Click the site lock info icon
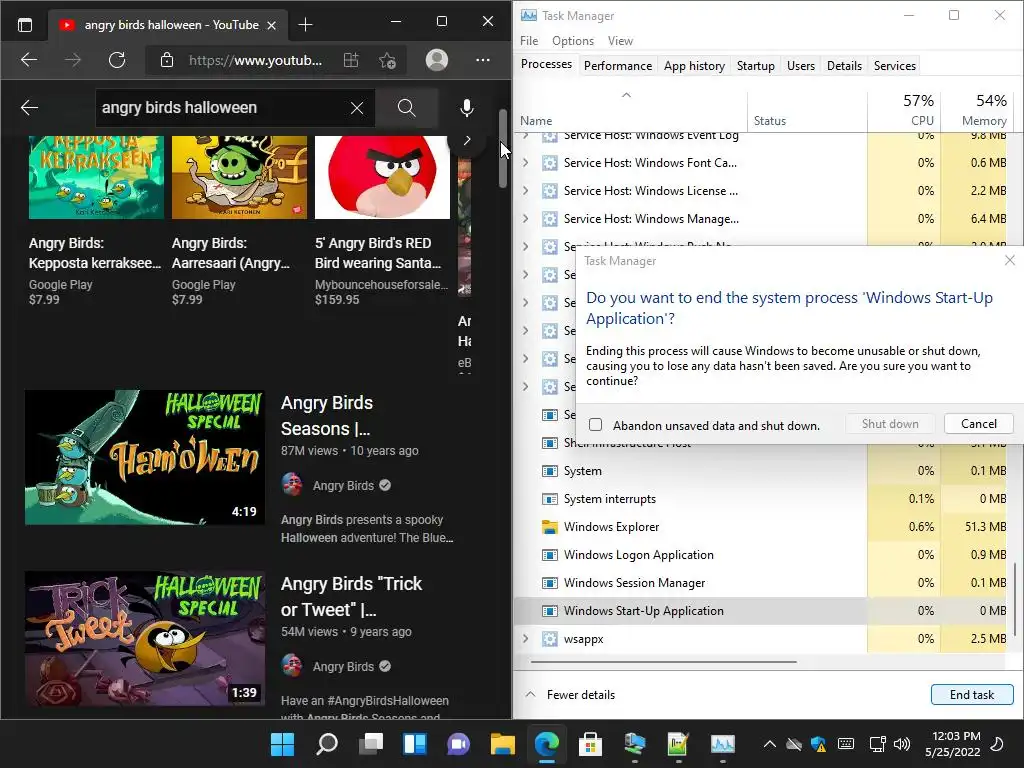The width and height of the screenshot is (1024, 768). [167, 61]
